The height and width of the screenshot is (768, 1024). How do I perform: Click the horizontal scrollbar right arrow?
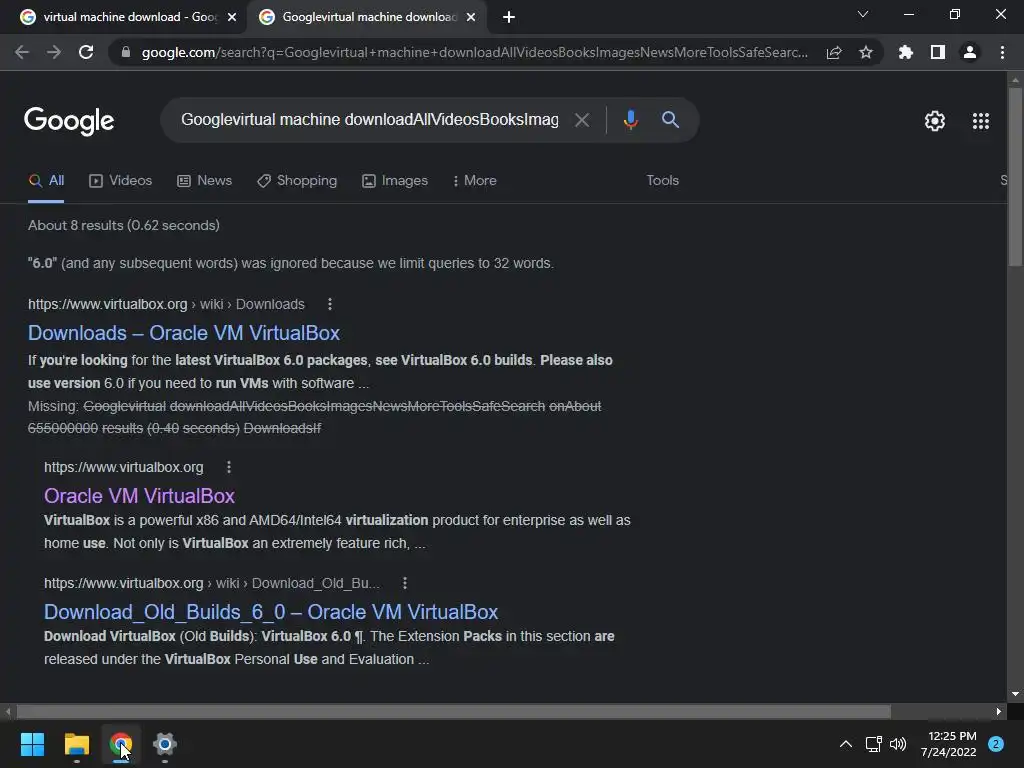[x=999, y=711]
